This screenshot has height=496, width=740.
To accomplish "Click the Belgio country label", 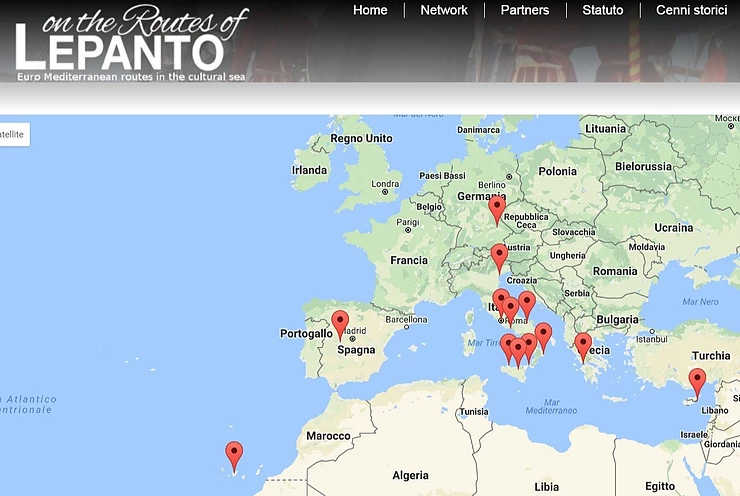I will click(x=429, y=207).
